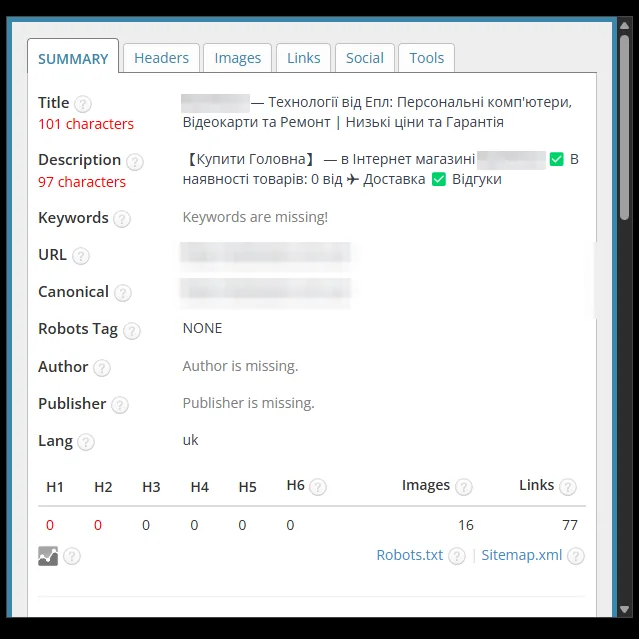Click the help icon next to Robots Tag
Image resolution: width=639 pixels, height=639 pixels.
point(132,331)
